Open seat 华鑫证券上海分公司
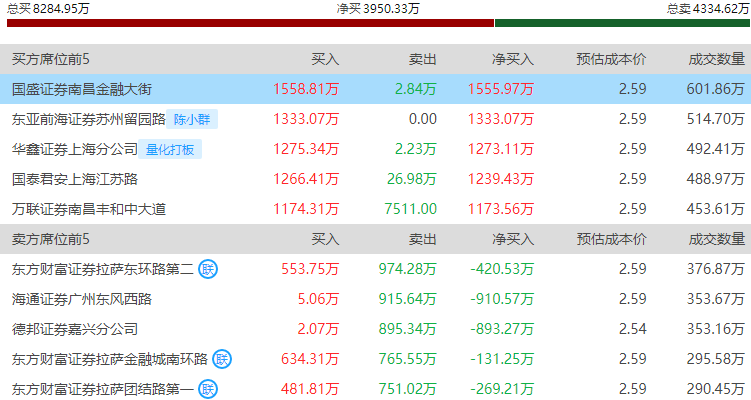 [75, 149]
